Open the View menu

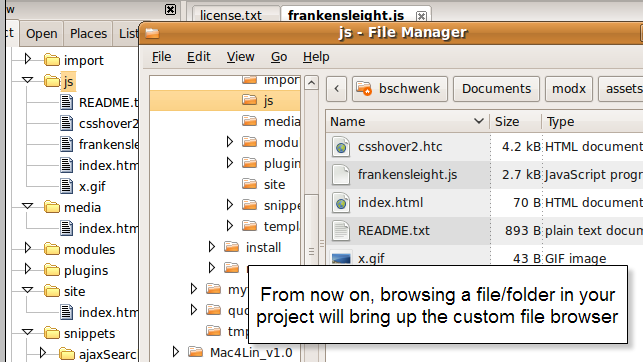coord(241,57)
